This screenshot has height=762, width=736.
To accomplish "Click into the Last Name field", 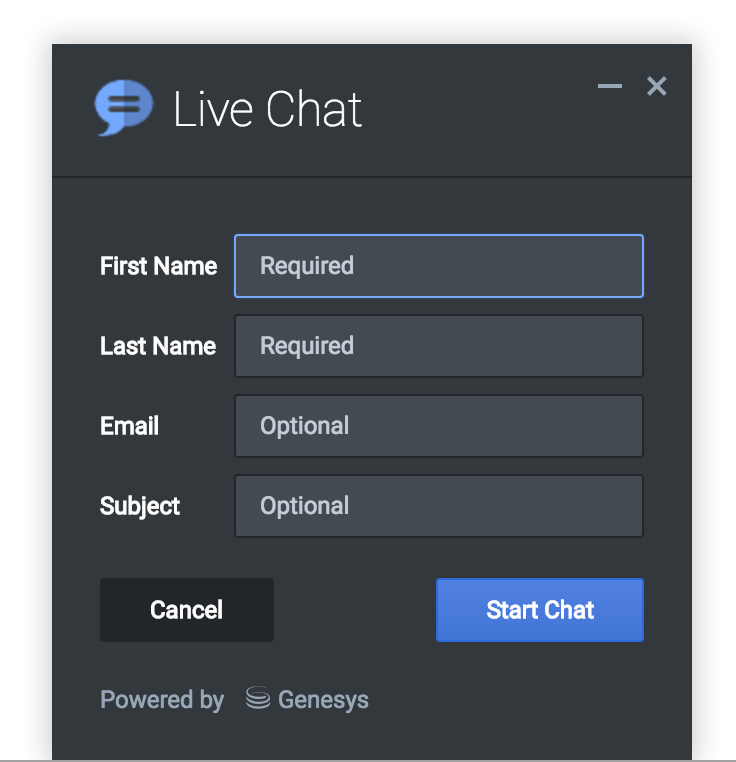I will (438, 346).
